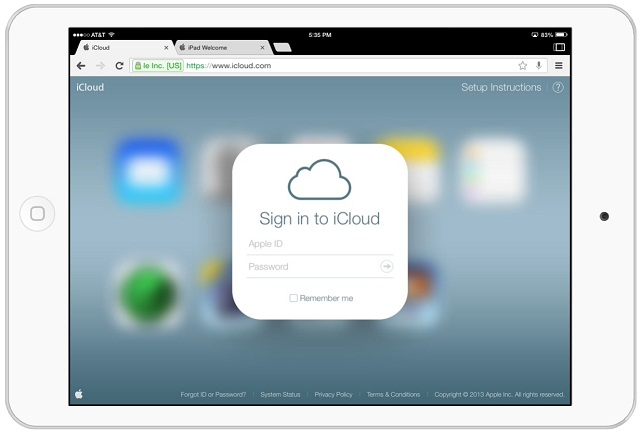Open the tab switcher icon at top right
Viewport: 640px width, 433px height.
coord(559,47)
